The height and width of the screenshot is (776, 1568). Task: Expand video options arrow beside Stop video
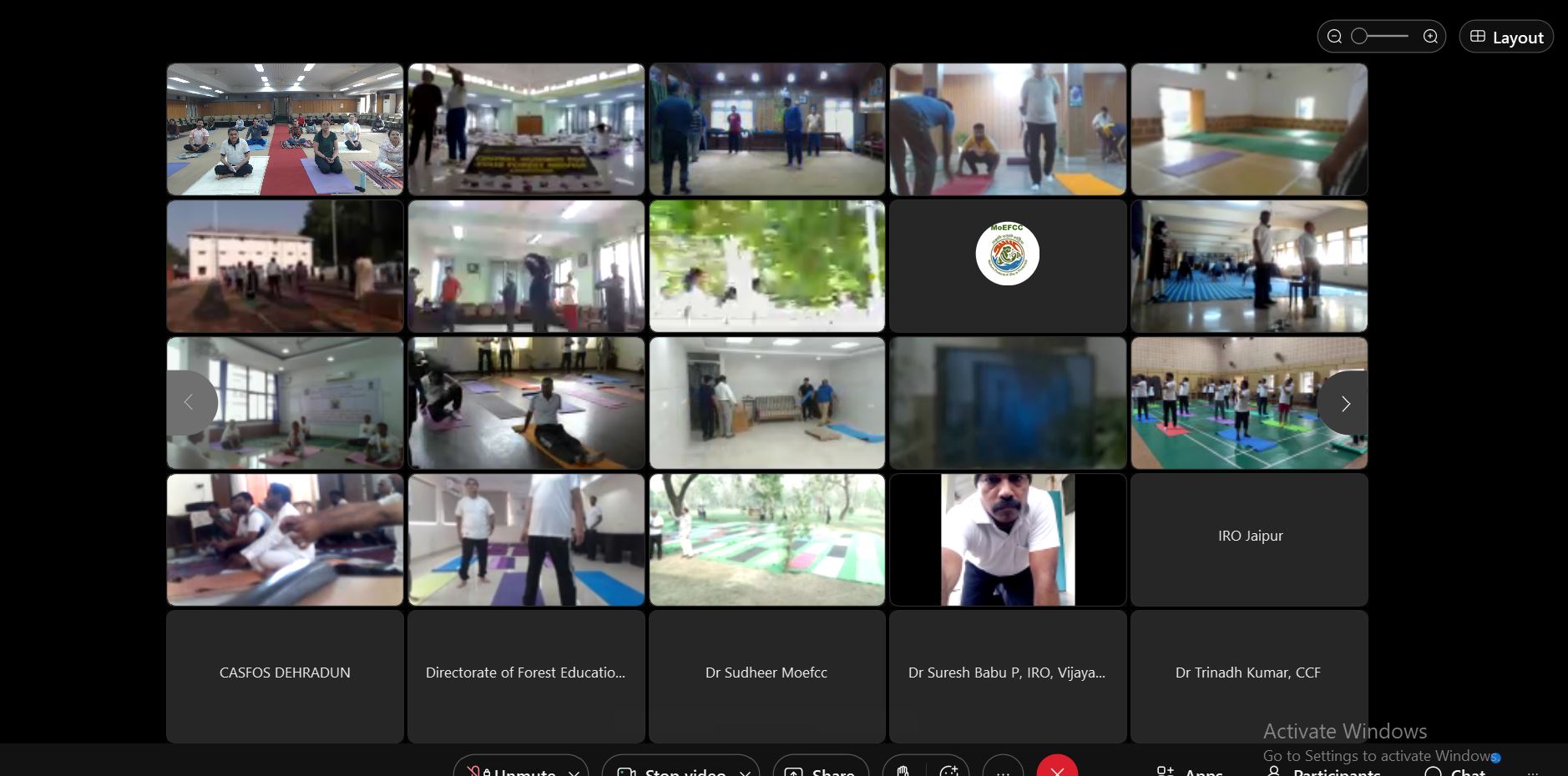pyautogui.click(x=745, y=771)
